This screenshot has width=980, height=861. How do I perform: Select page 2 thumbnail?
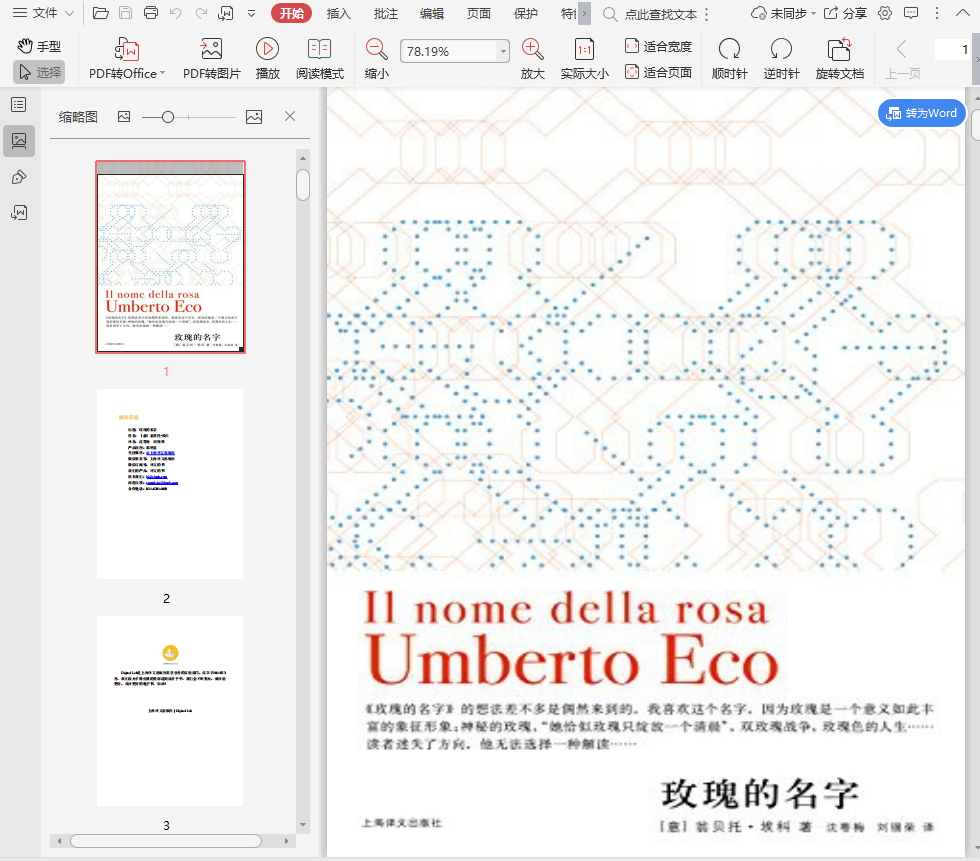[170, 484]
